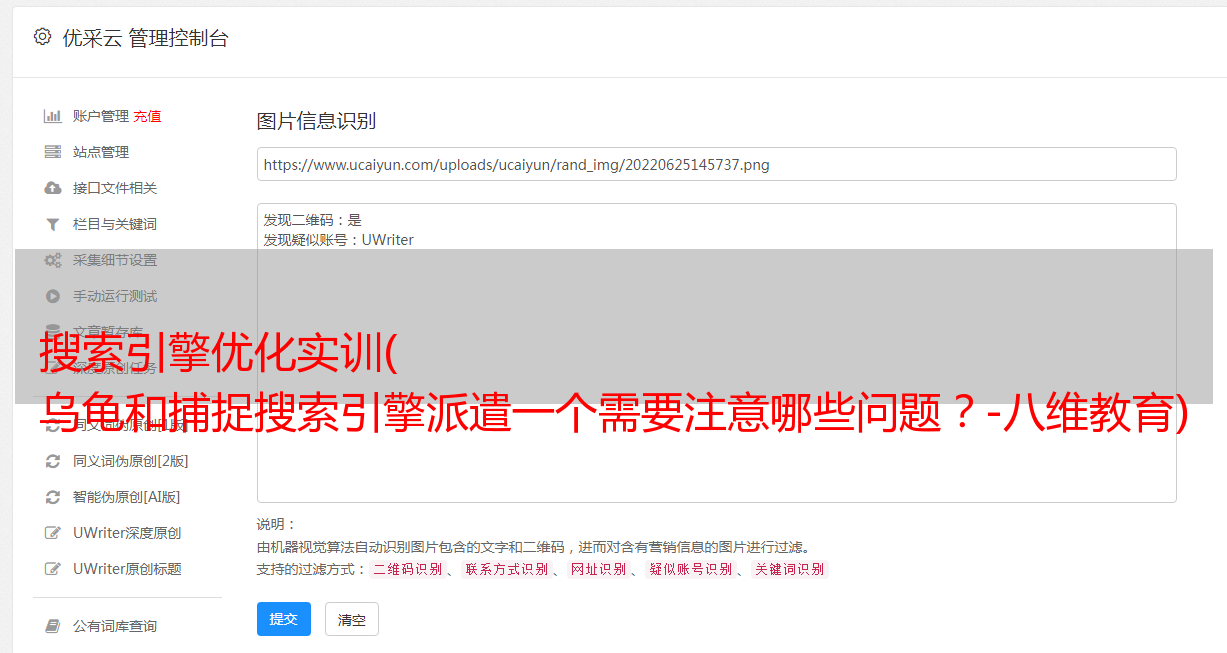Click the 二维码识别 filter tag
1227x653 pixels.
(x=408, y=569)
